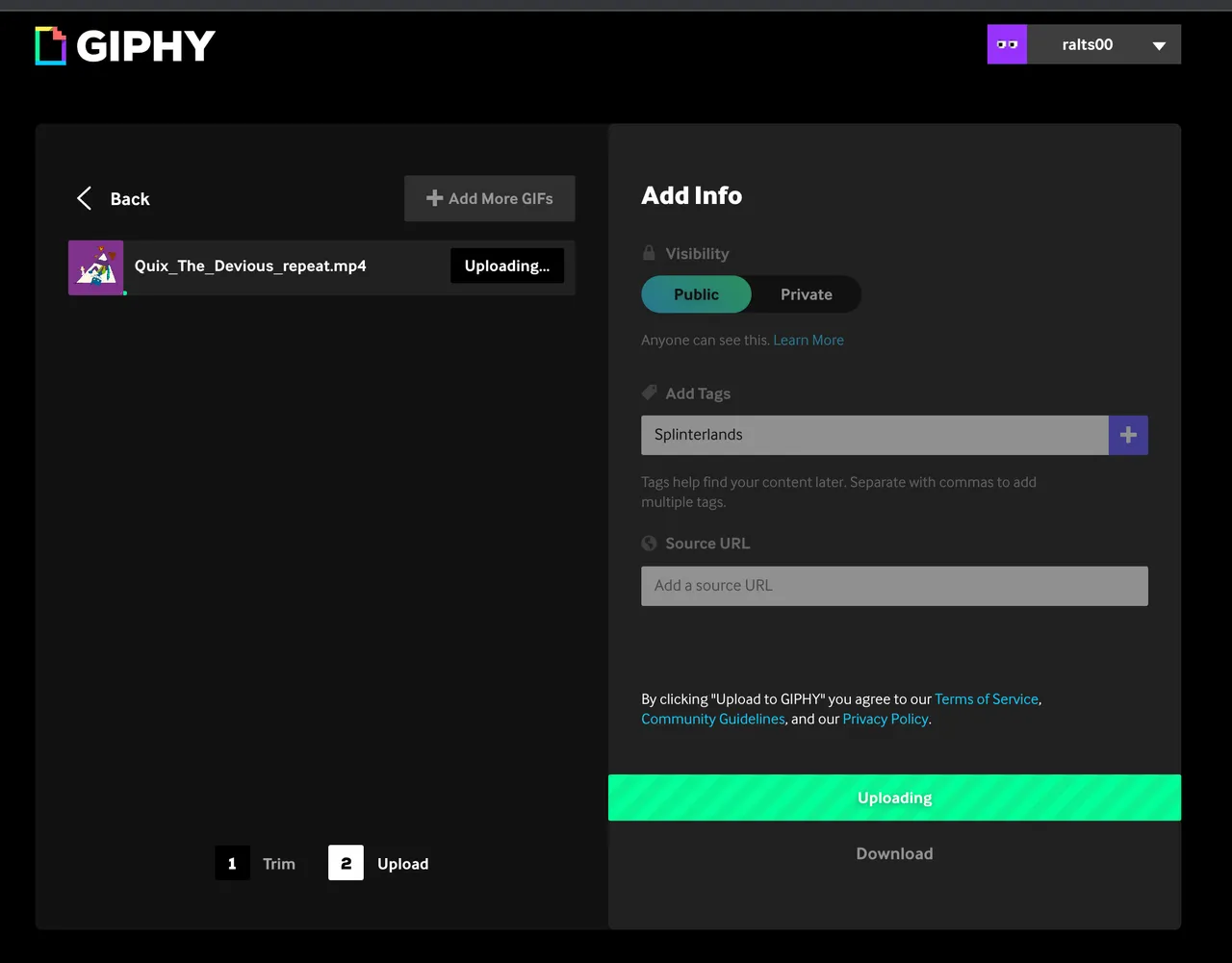Set visibility to Public
1232x963 pixels.
click(696, 294)
